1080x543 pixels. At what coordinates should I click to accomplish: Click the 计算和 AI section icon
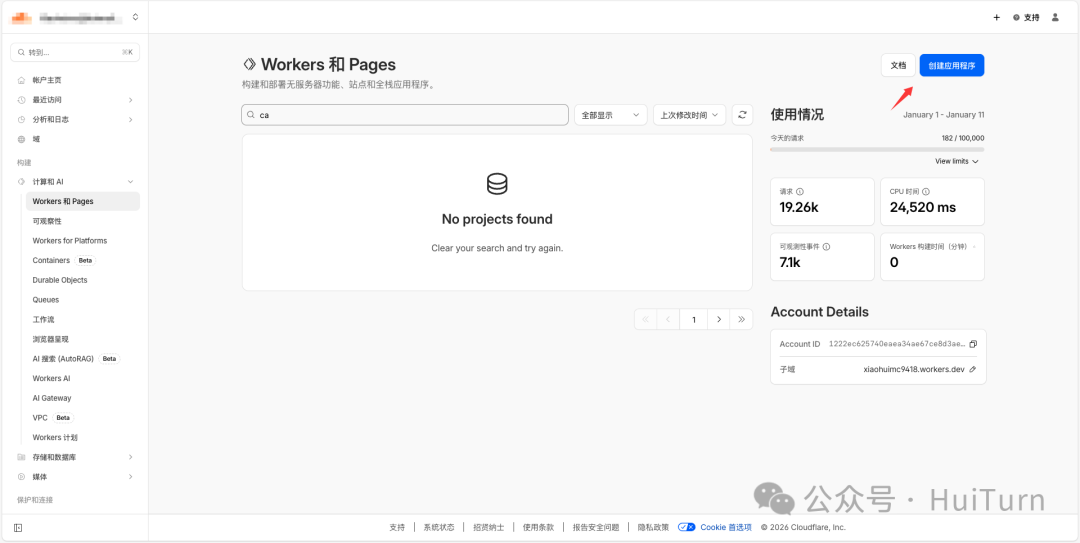tap(21, 182)
